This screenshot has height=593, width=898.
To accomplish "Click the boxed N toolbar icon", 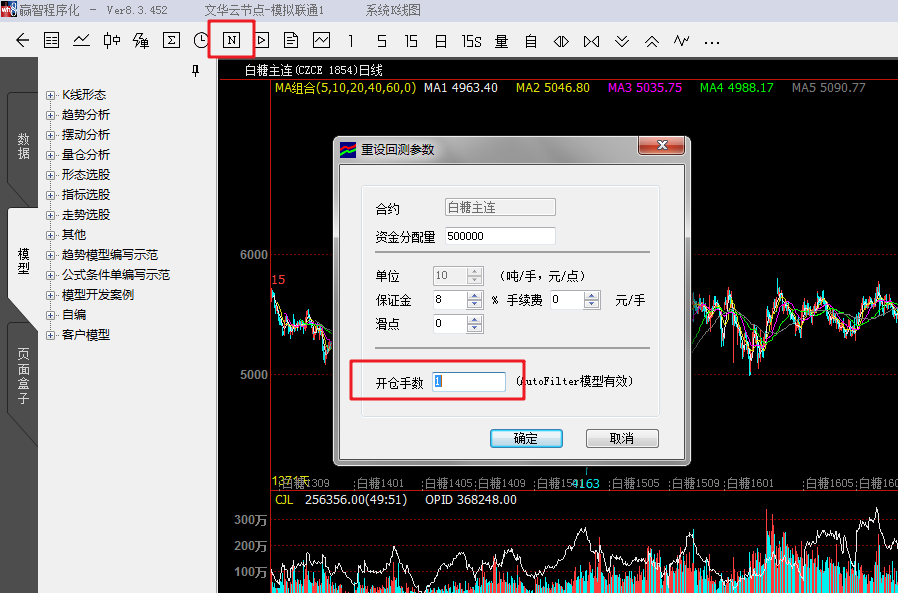I will point(231,41).
